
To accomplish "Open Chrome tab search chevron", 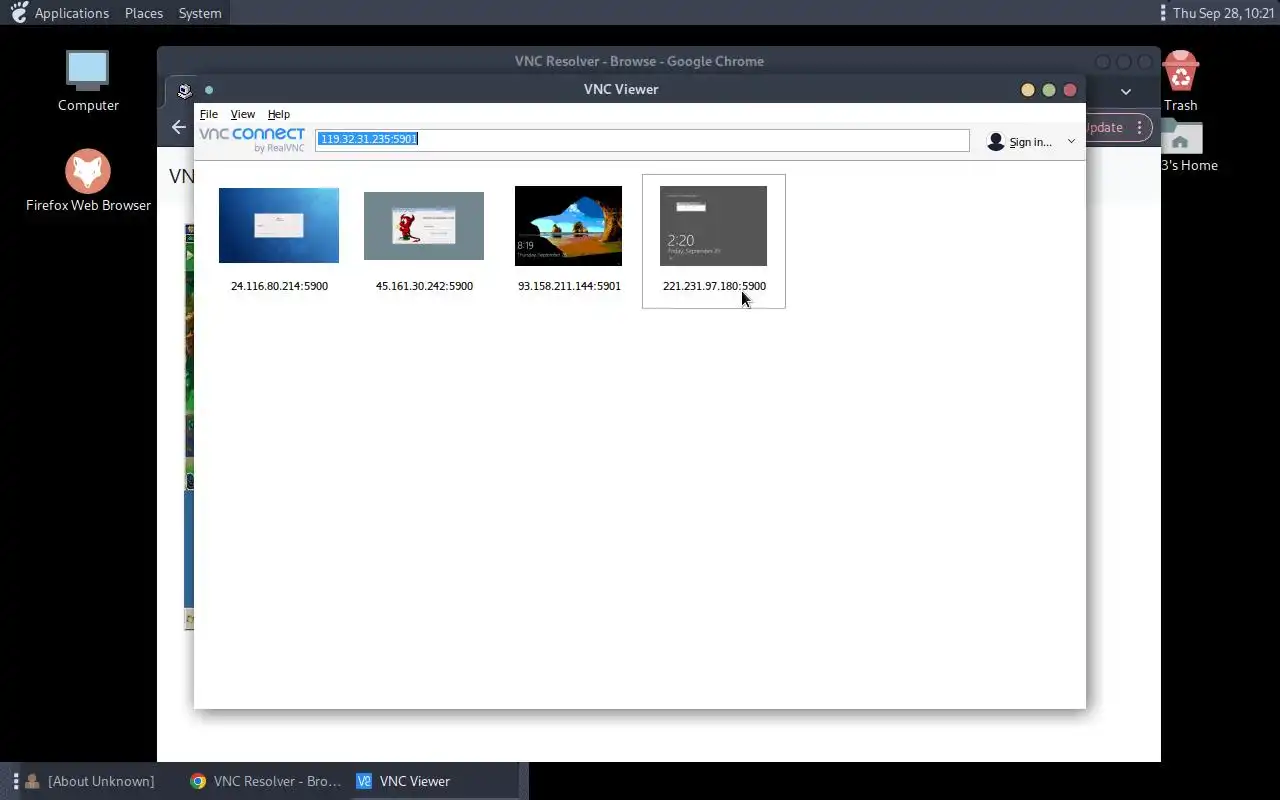I will 1126,91.
